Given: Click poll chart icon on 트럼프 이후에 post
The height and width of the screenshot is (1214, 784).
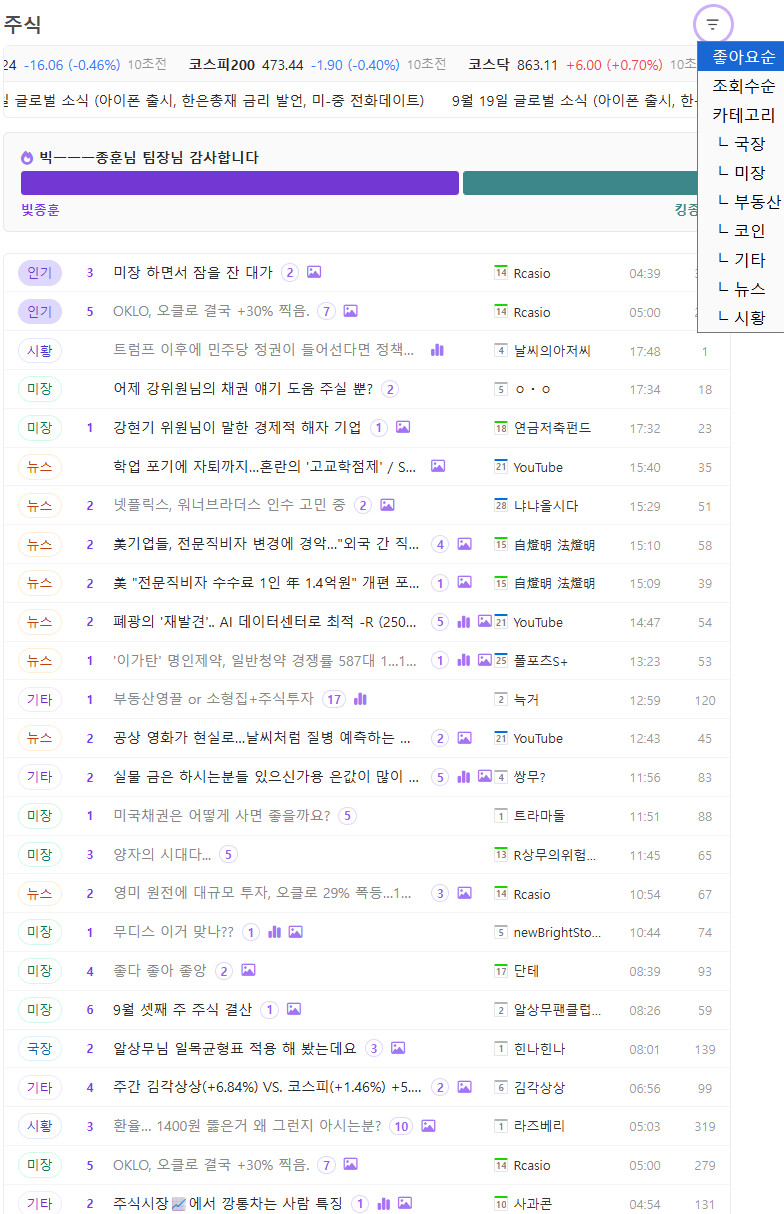Looking at the screenshot, I should click(437, 350).
